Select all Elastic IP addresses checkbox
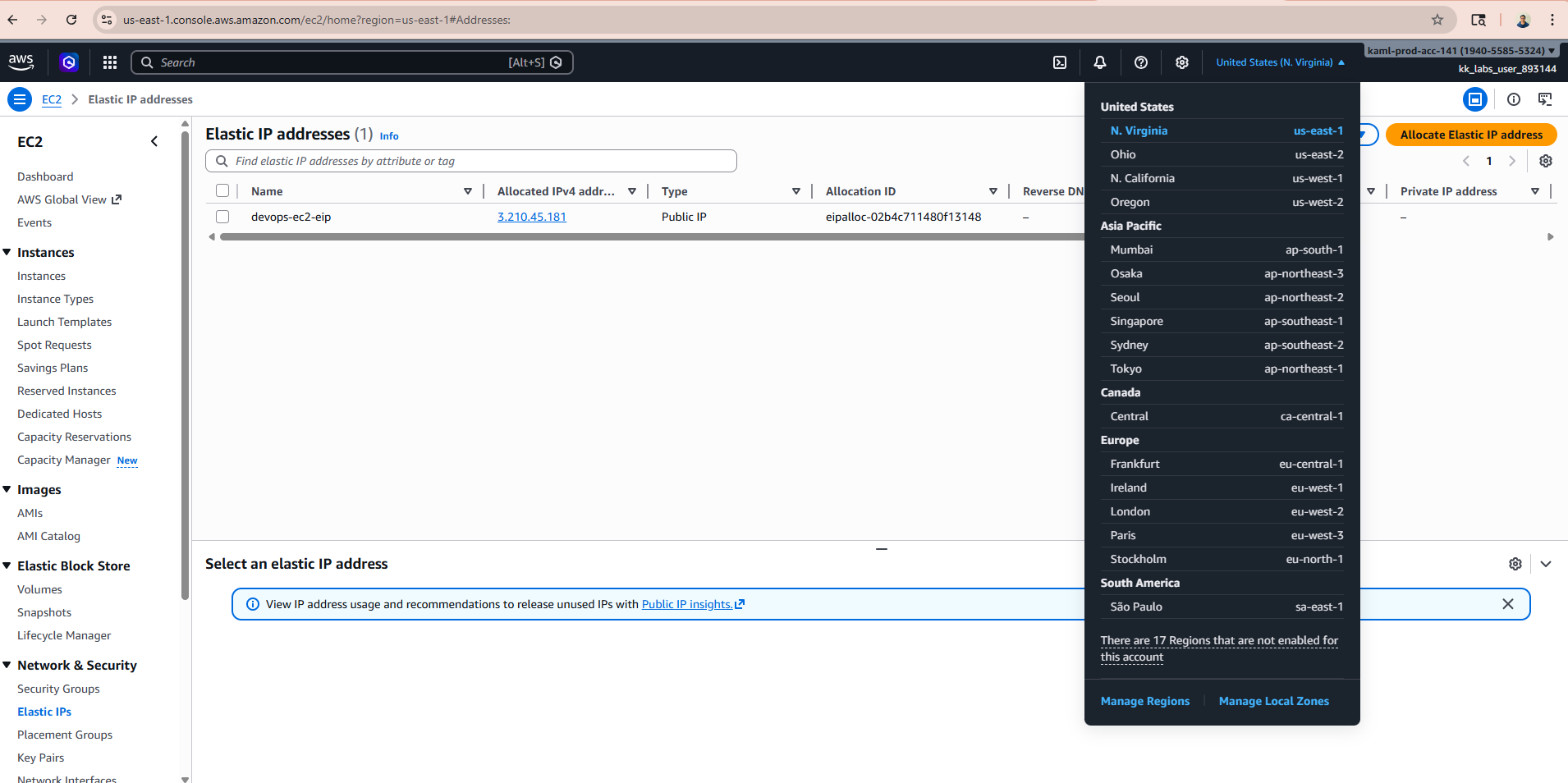This screenshot has height=783, width=1568. [x=222, y=191]
